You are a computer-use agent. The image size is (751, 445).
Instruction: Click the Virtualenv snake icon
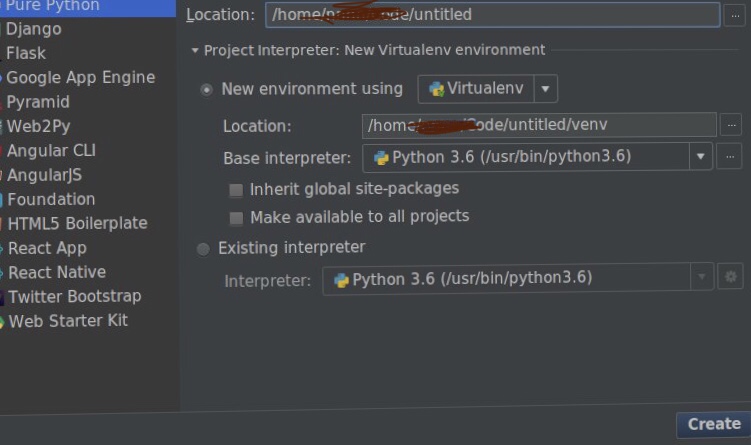[436, 89]
